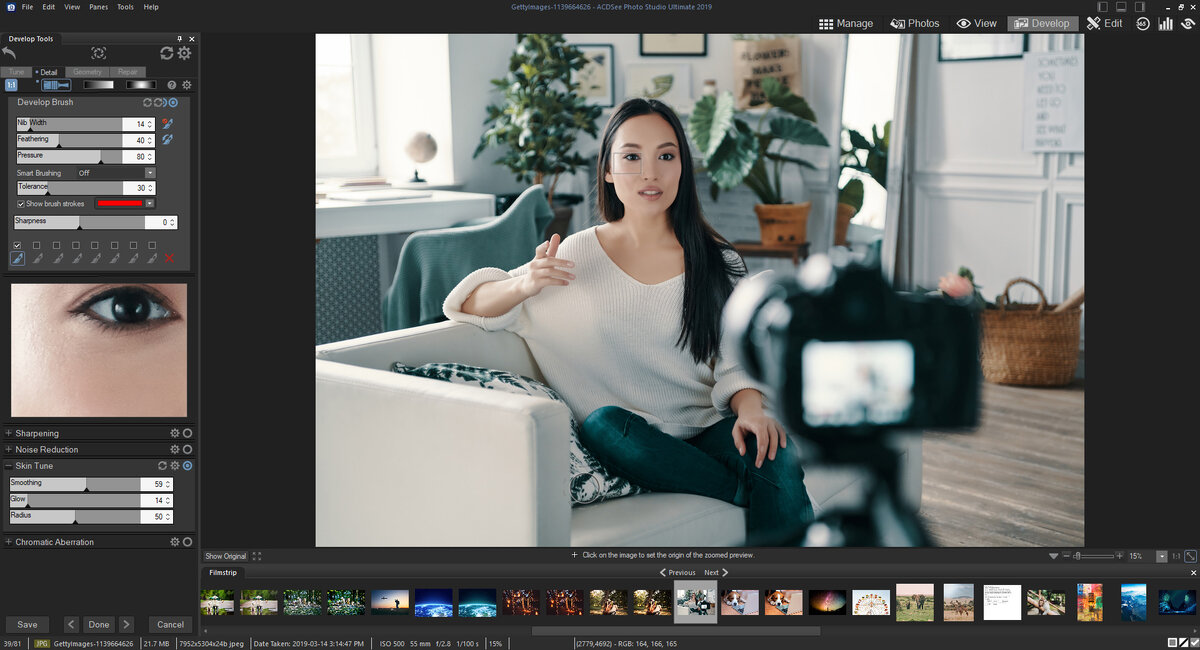Check the first brush slot checkbox
This screenshot has height=650, width=1200.
point(17,244)
